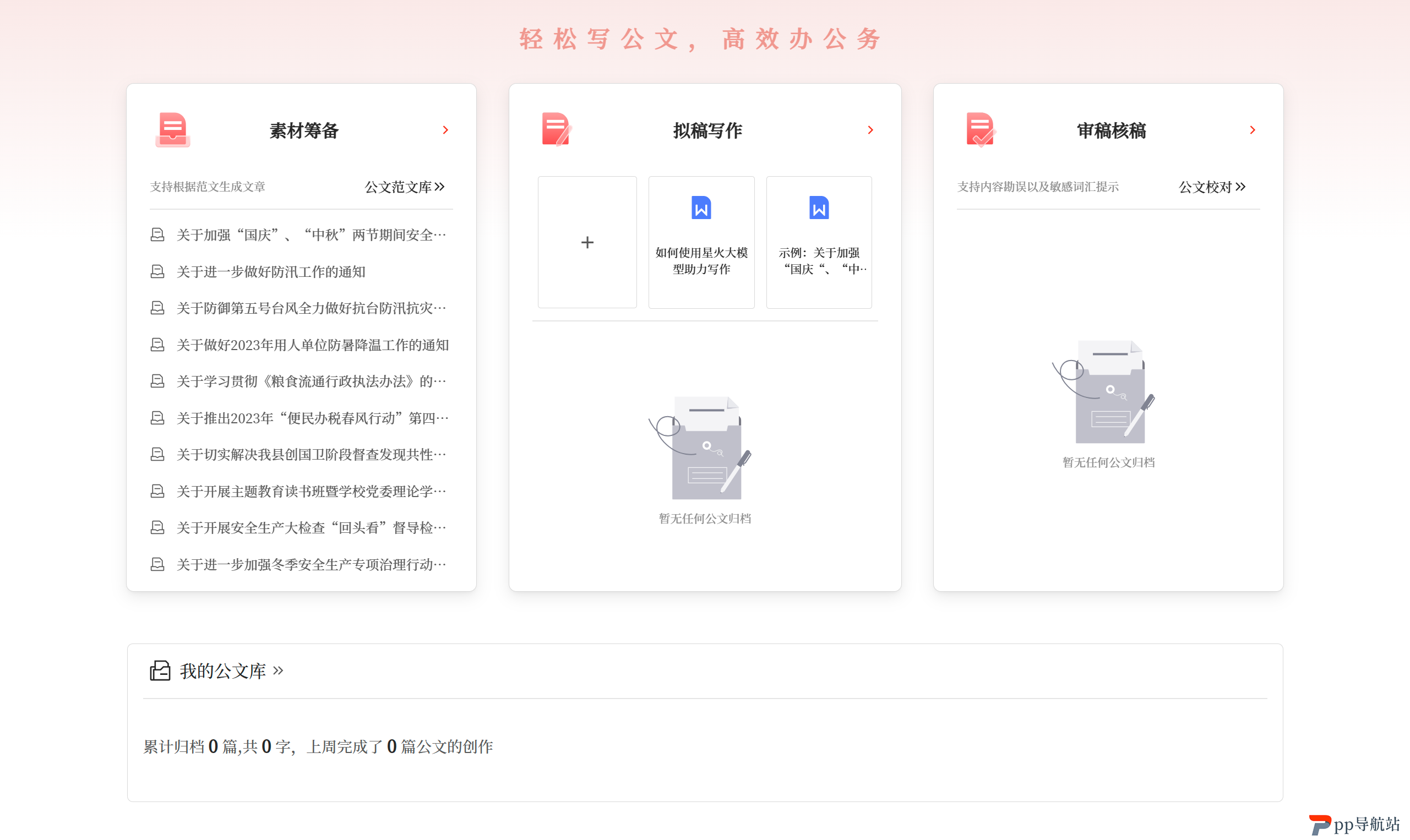Open 关于做好2023年用人单位防暑降温工作的通知
Screen dimensions: 1410x840
pyautogui.click(x=313, y=345)
